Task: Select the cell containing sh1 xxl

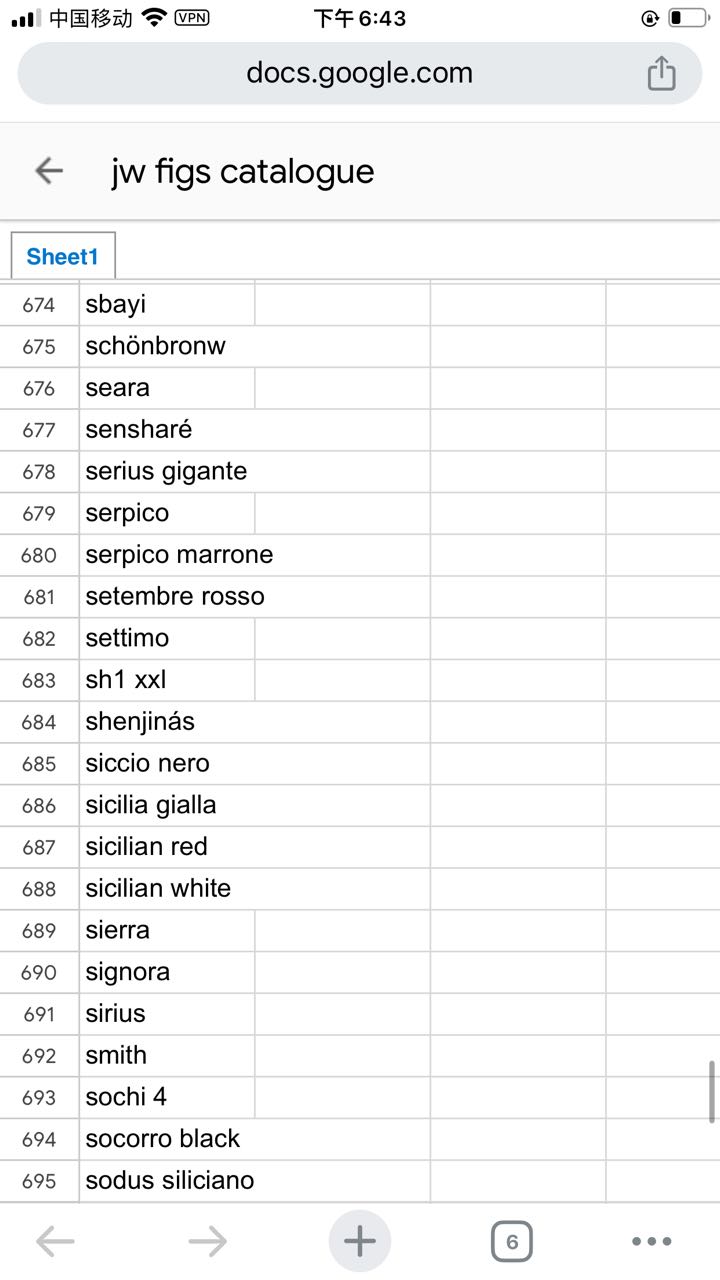Action: click(x=167, y=680)
